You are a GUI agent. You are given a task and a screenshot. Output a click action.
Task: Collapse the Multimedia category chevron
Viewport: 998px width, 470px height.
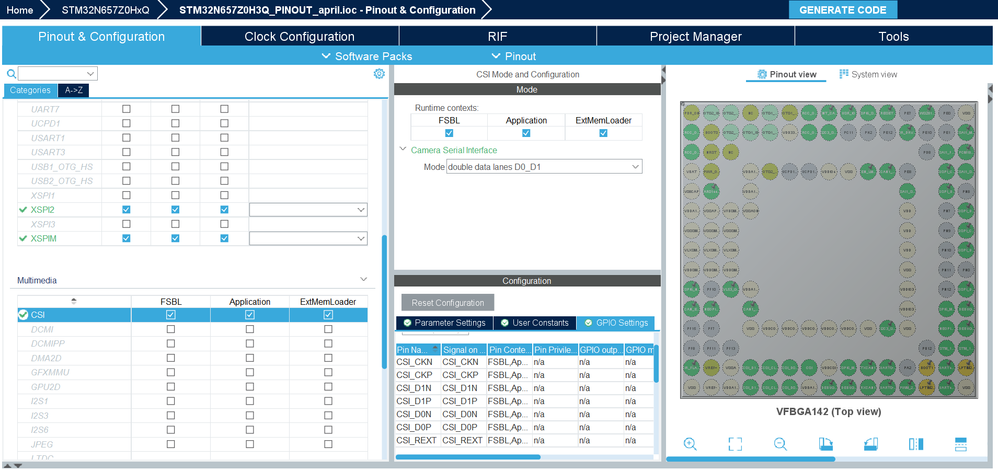[x=363, y=280]
